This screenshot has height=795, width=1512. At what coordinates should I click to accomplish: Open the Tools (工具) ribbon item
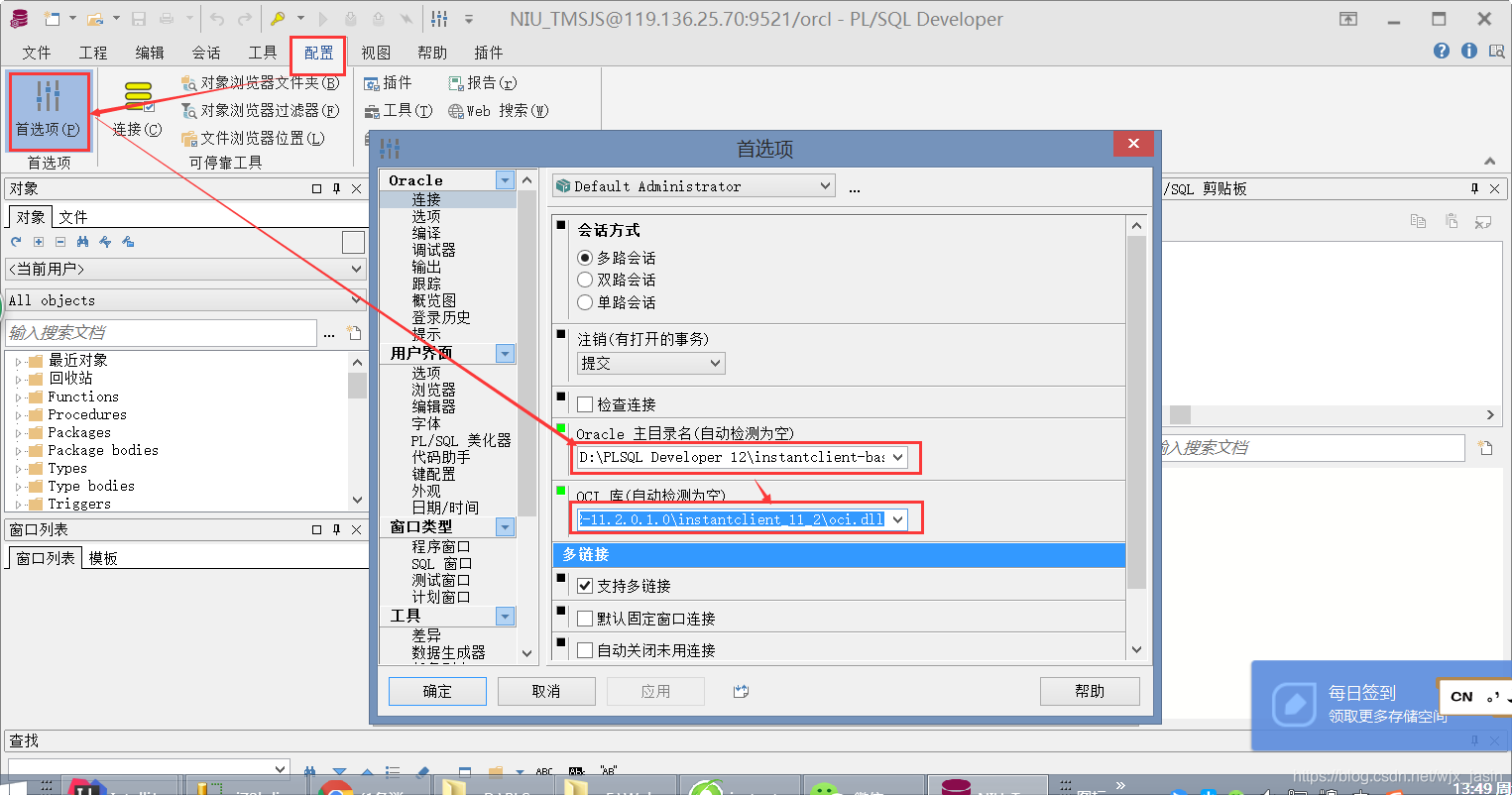[x=399, y=111]
